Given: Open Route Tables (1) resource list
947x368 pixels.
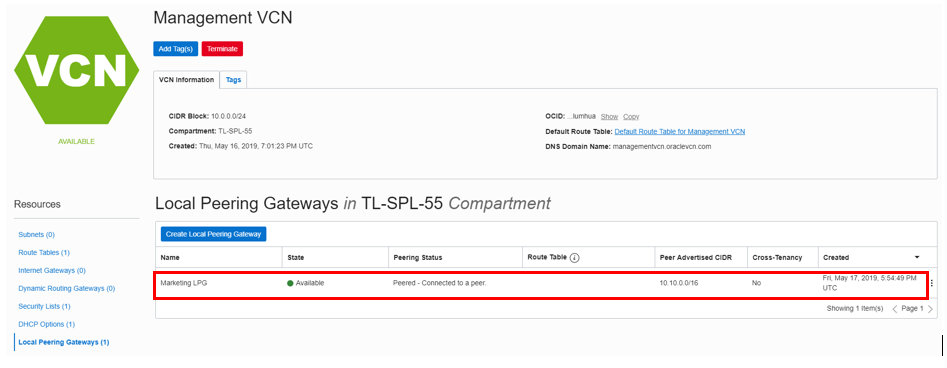Looking at the screenshot, I should 44,253.
